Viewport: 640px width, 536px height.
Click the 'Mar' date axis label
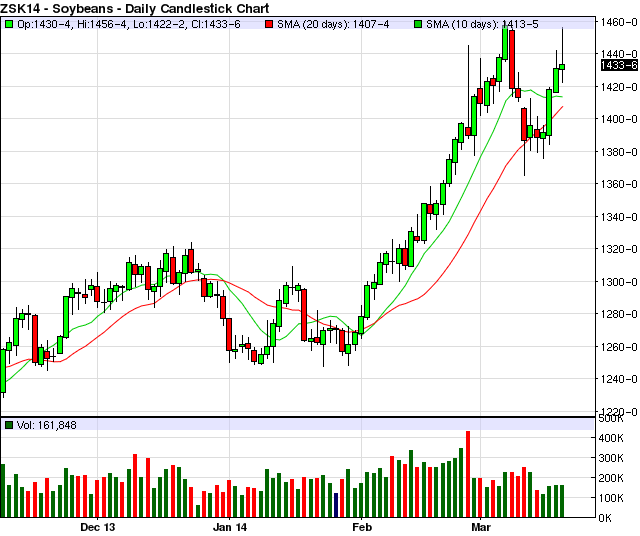click(x=481, y=527)
